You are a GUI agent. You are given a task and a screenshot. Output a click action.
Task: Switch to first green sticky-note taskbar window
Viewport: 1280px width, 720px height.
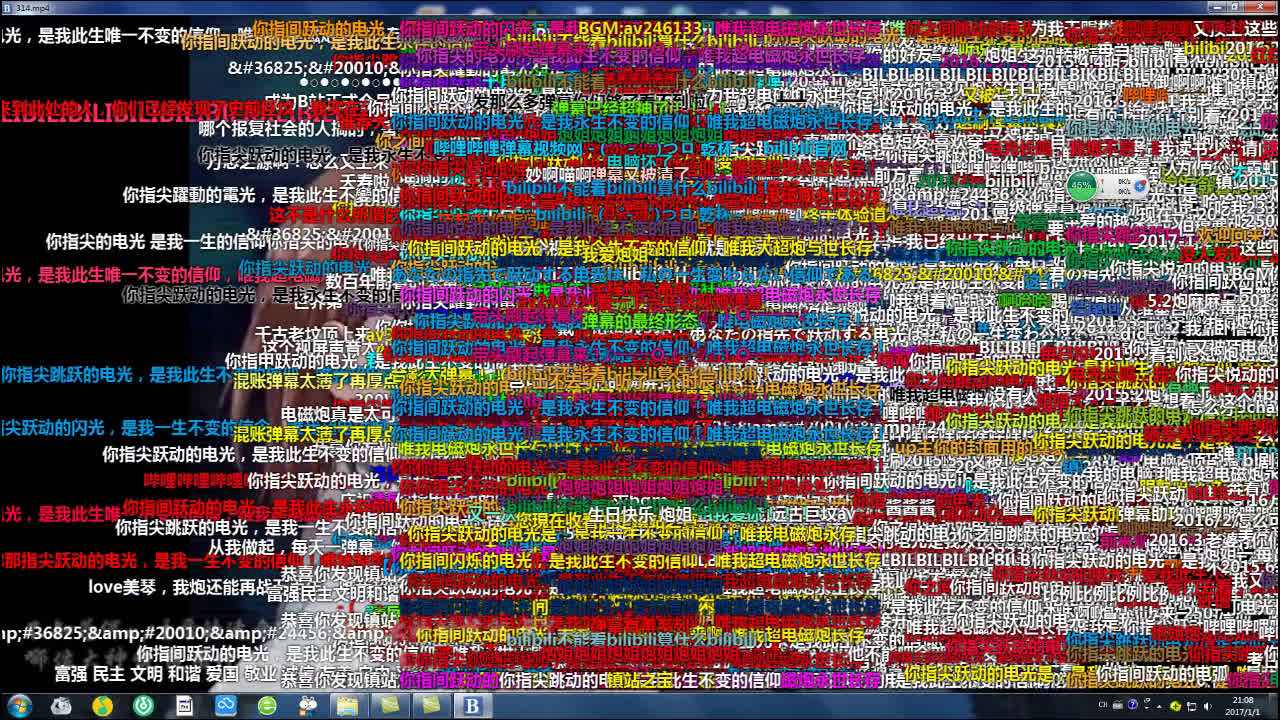[x=389, y=706]
